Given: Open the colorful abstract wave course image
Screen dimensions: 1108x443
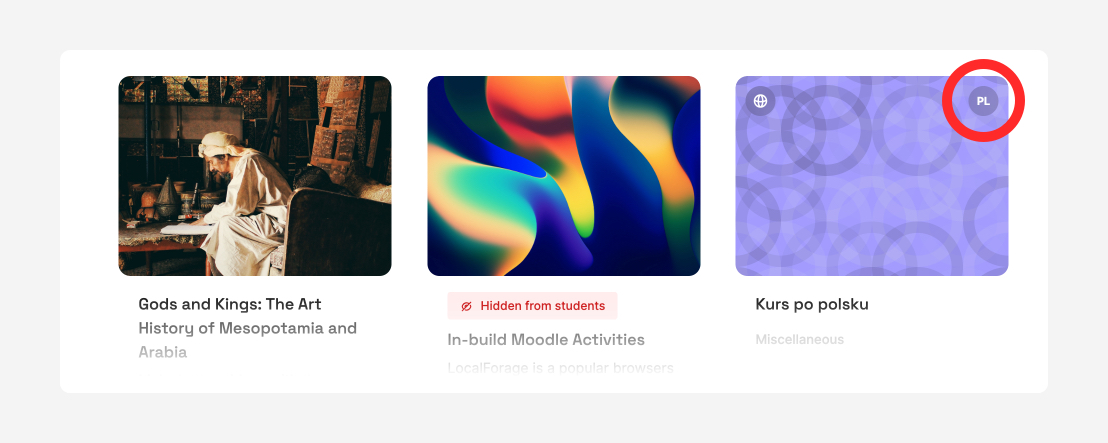Looking at the screenshot, I should click(564, 176).
